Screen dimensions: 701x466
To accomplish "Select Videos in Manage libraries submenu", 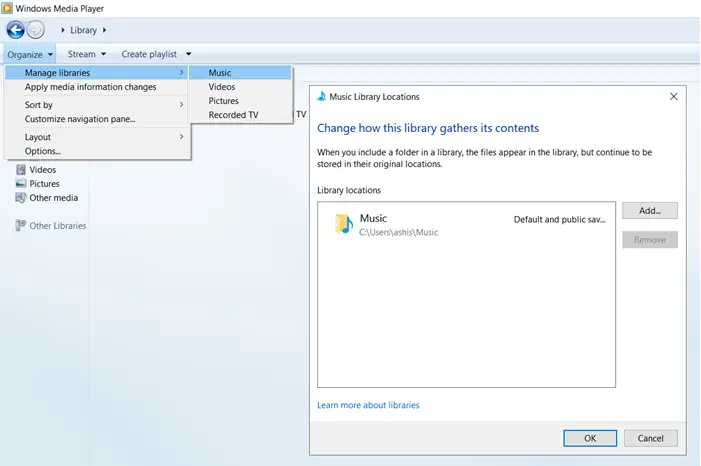I will [x=240, y=87].
